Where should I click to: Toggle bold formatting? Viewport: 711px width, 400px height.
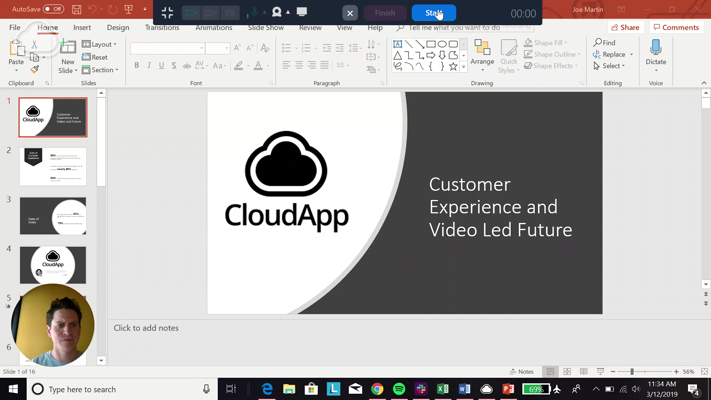[x=137, y=66]
